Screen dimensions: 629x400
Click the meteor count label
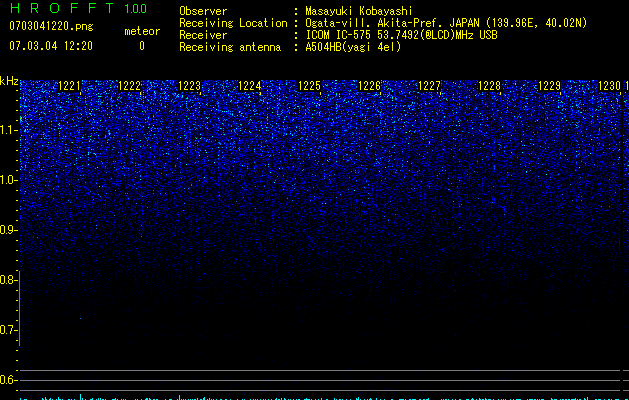point(142,31)
